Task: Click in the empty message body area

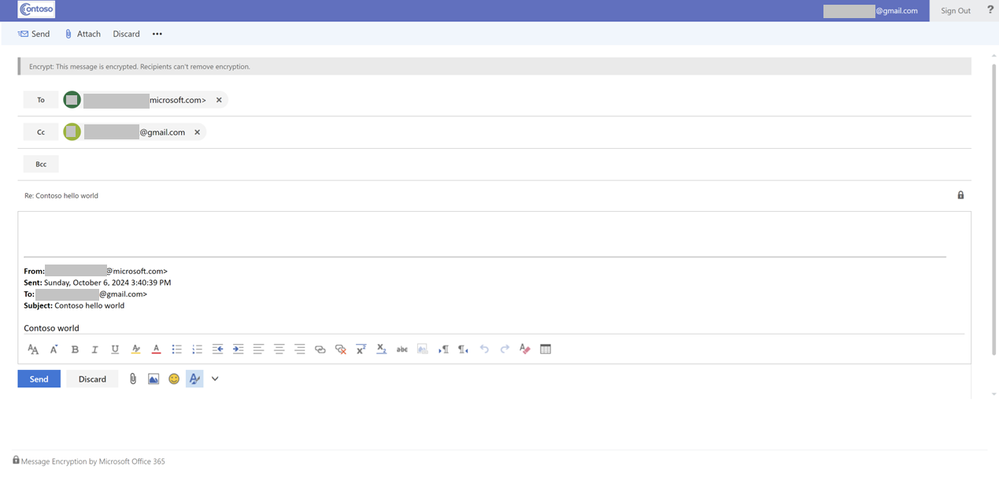Action: pos(494,234)
